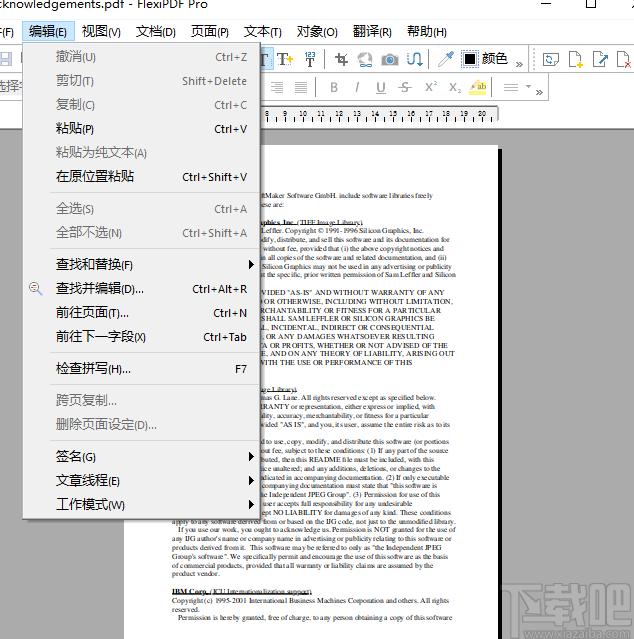Click the 撤消(U) menu entry

[141, 57]
